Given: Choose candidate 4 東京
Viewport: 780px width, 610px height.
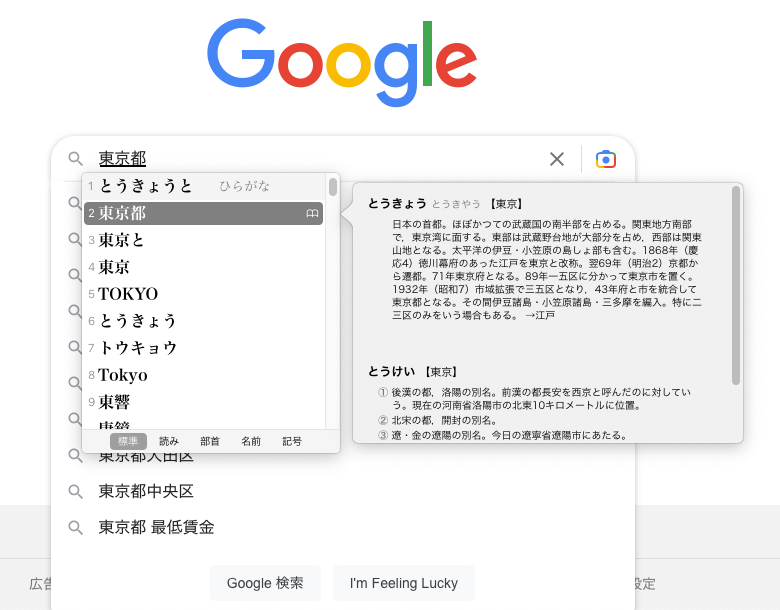Looking at the screenshot, I should (204, 267).
